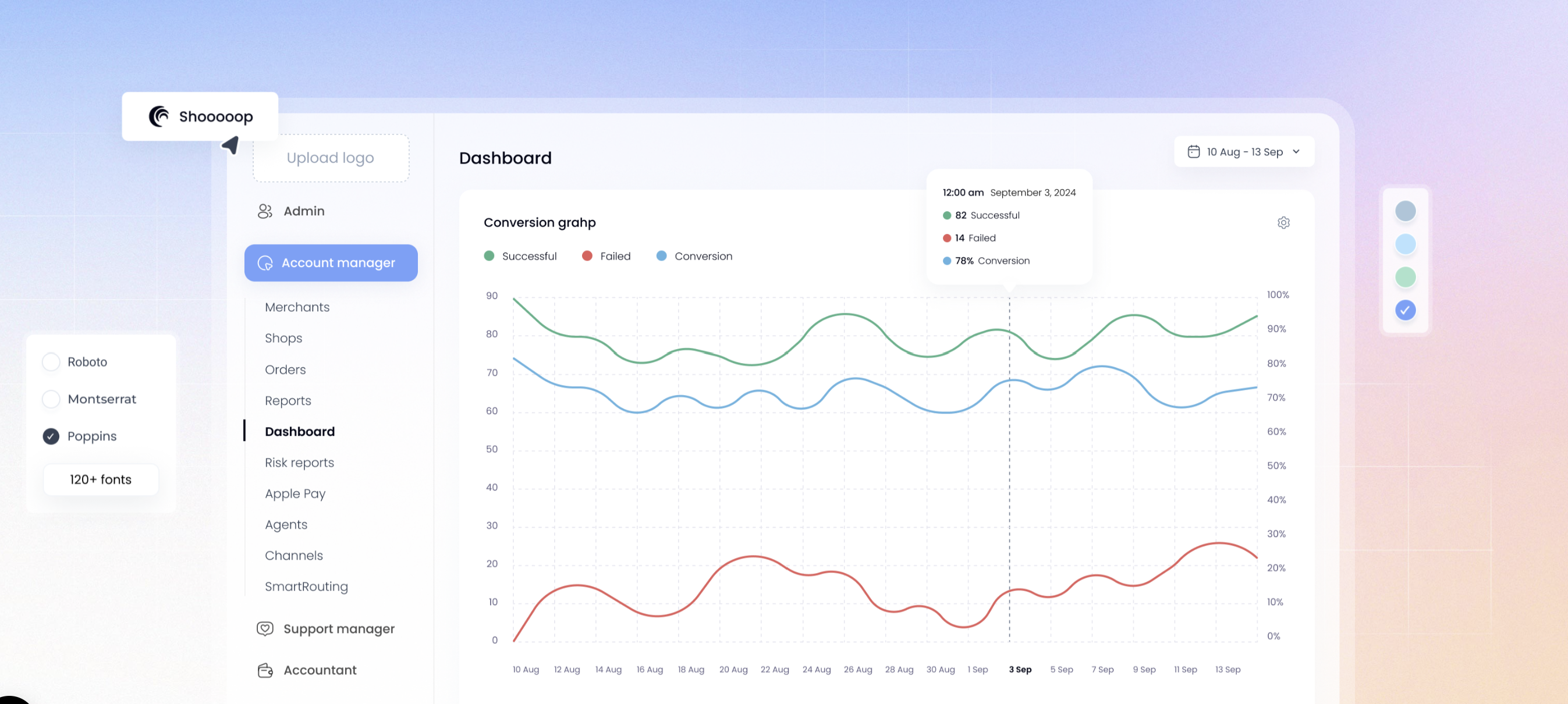1568x704 pixels.
Task: Click the Shooooop logo icon
Action: (x=159, y=116)
